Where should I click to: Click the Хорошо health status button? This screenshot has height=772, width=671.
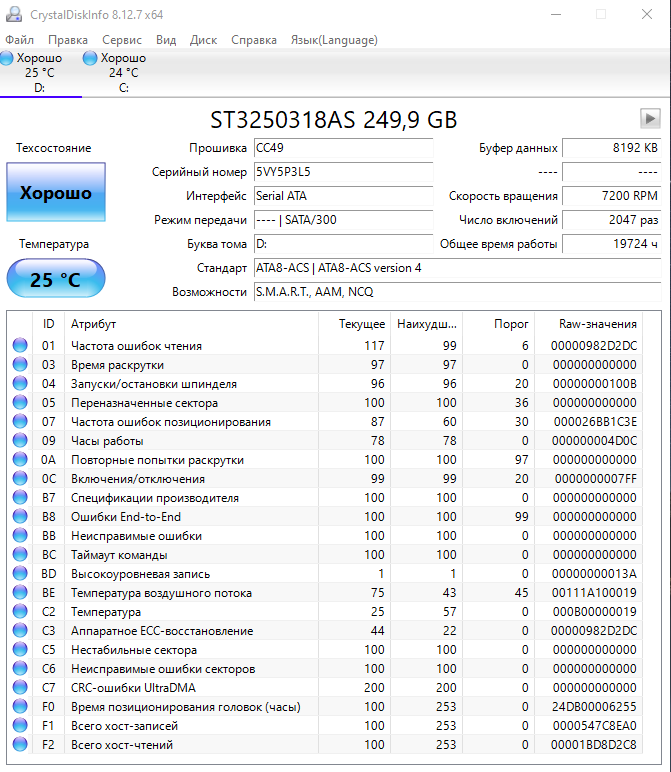point(56,192)
